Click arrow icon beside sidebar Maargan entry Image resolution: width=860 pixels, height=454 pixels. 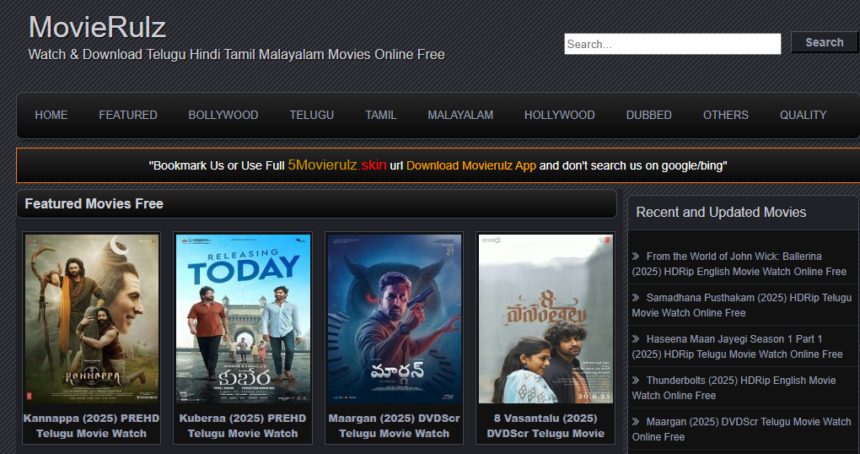636,422
